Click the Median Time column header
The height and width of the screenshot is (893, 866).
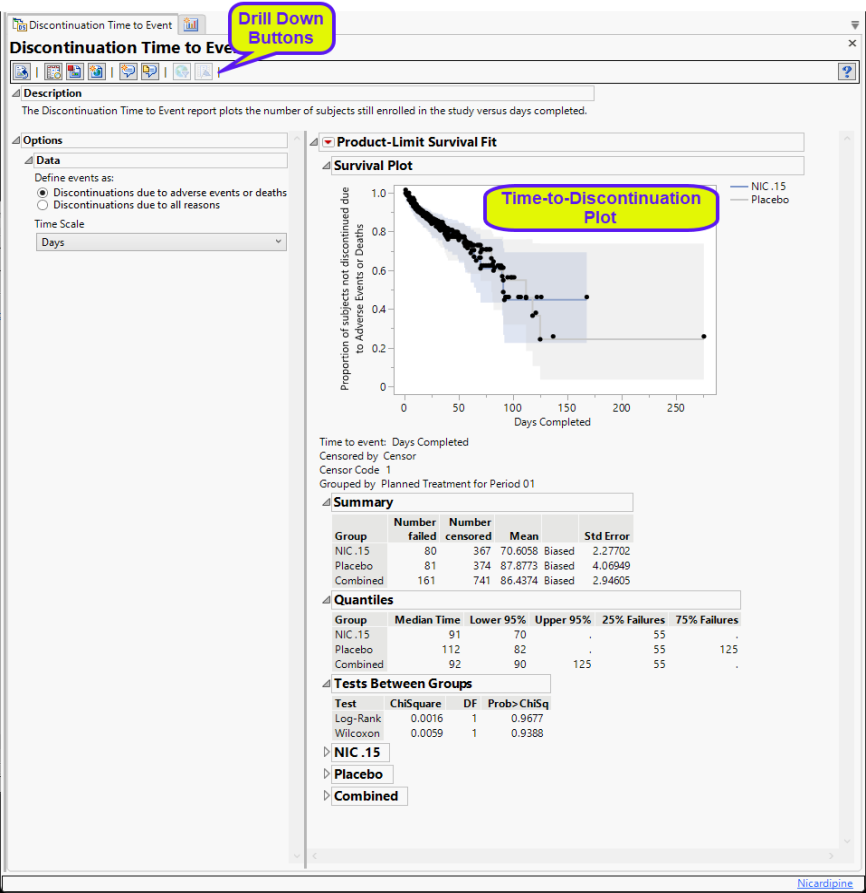coord(427,620)
